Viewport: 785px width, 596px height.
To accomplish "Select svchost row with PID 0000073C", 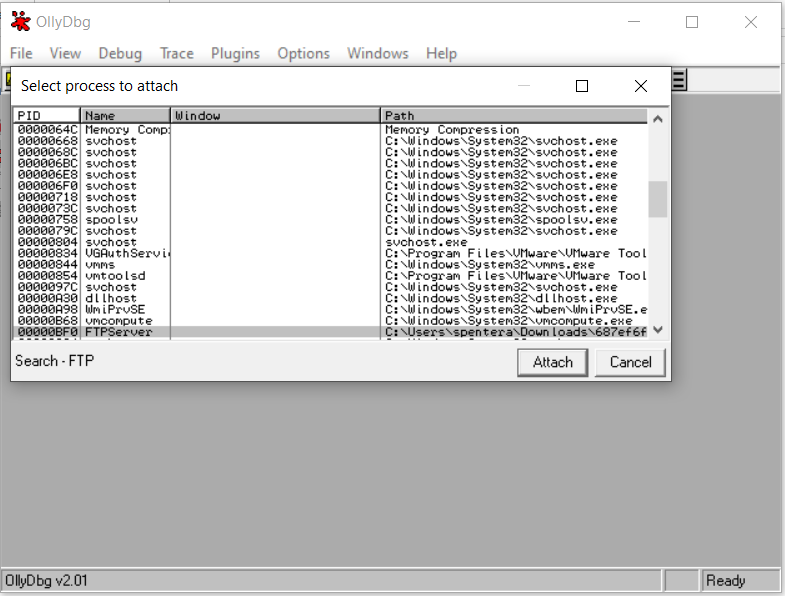I will click(x=330, y=208).
